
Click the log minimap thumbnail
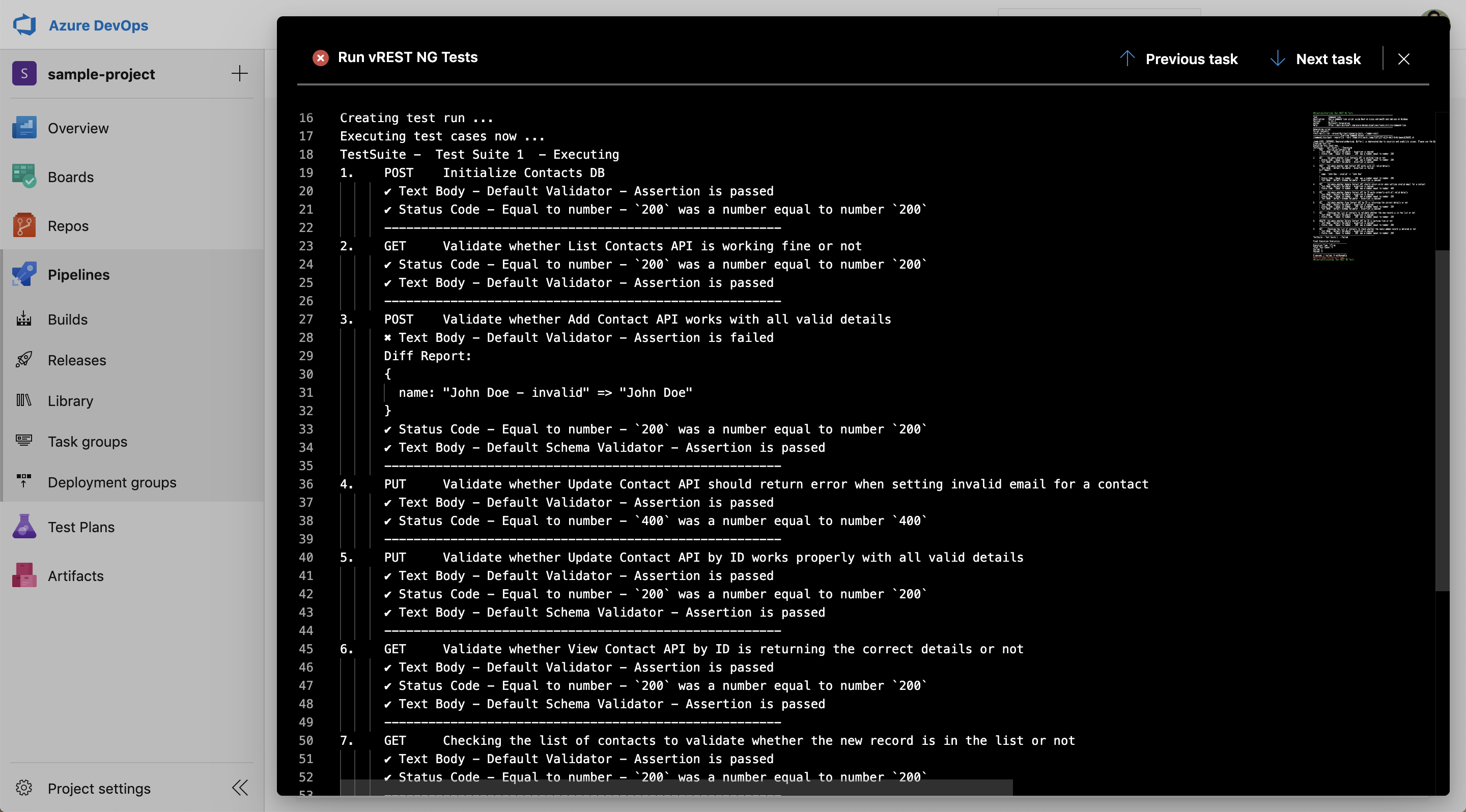(x=1374, y=187)
